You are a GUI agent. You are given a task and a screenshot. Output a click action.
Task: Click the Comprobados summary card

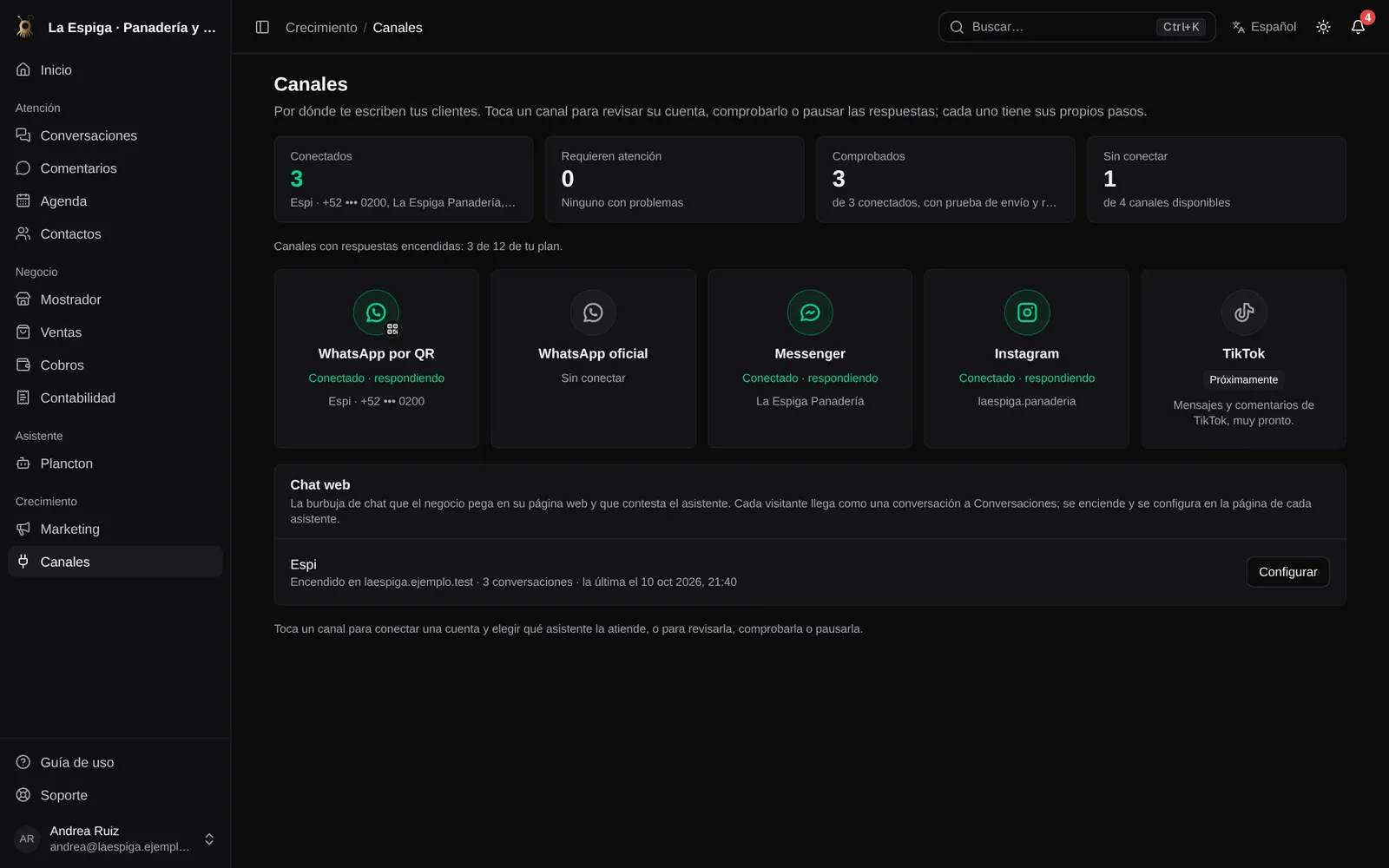(x=945, y=179)
